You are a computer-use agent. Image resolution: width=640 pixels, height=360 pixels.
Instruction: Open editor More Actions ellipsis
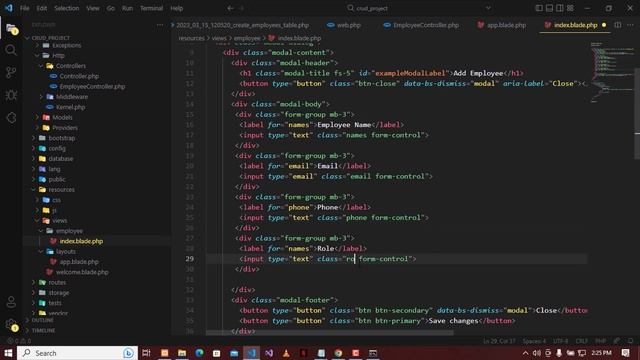630,25
